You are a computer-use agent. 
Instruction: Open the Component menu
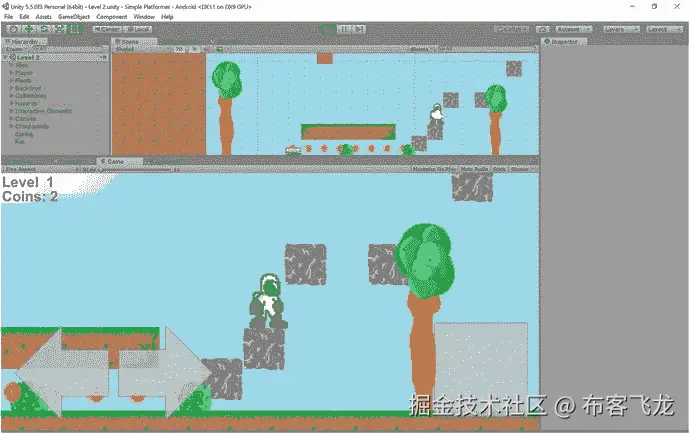pos(112,17)
